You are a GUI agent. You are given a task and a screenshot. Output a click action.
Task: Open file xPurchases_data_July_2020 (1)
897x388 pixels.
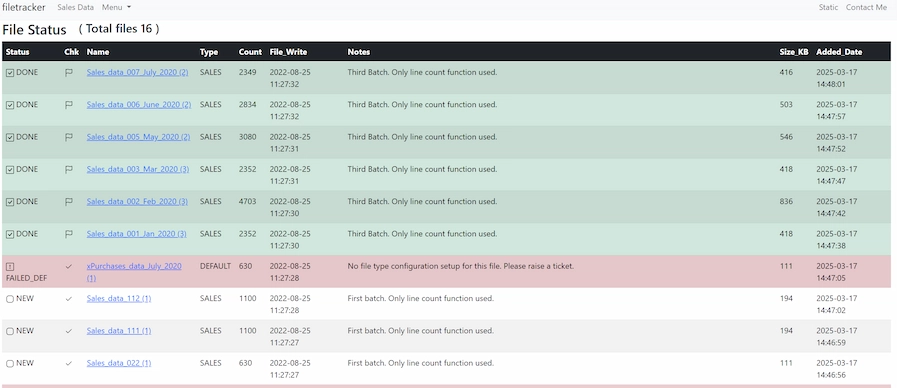click(x=134, y=272)
